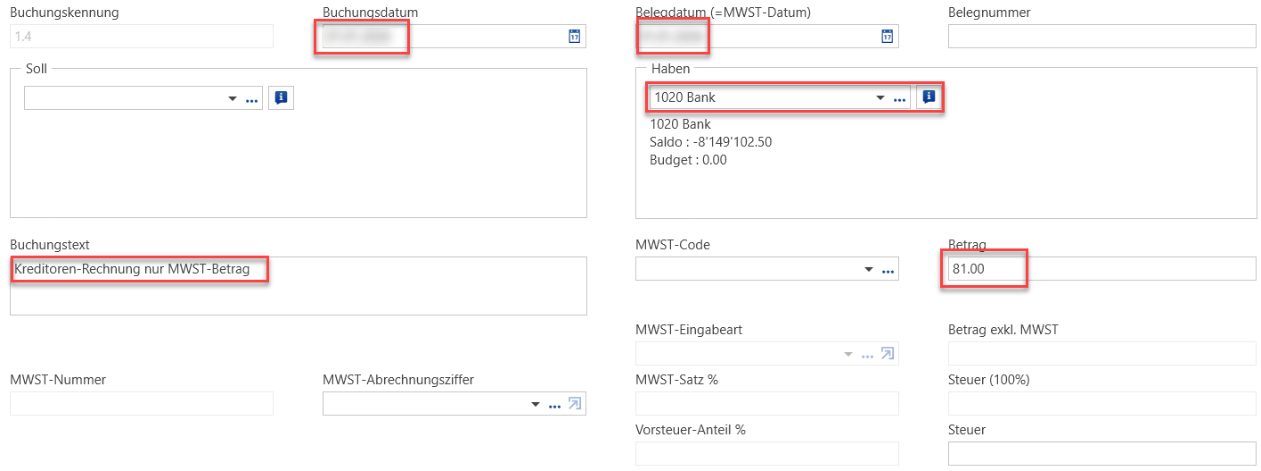Click the bottom Steuer field
The width and height of the screenshot is (1261, 471).
click(1101, 453)
